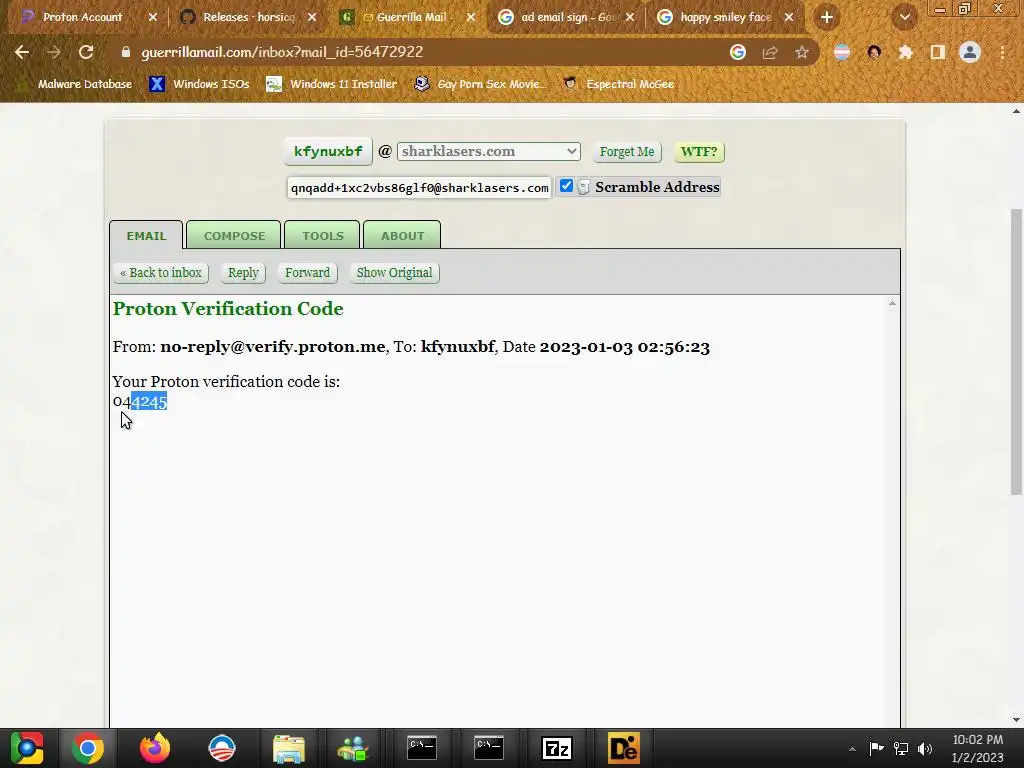Click the Action Center flag tray icon
1024x768 pixels.
tap(876, 749)
